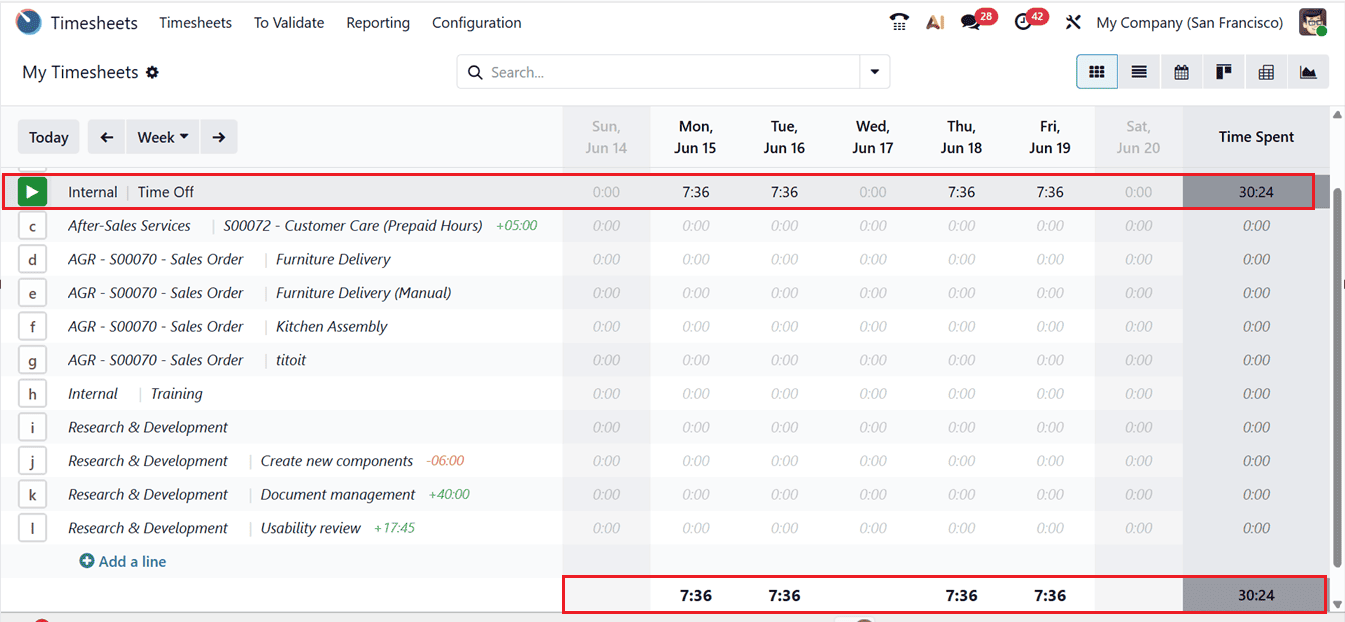Click the Create new components task name
Viewport: 1345px width, 622px height.
[x=337, y=461]
